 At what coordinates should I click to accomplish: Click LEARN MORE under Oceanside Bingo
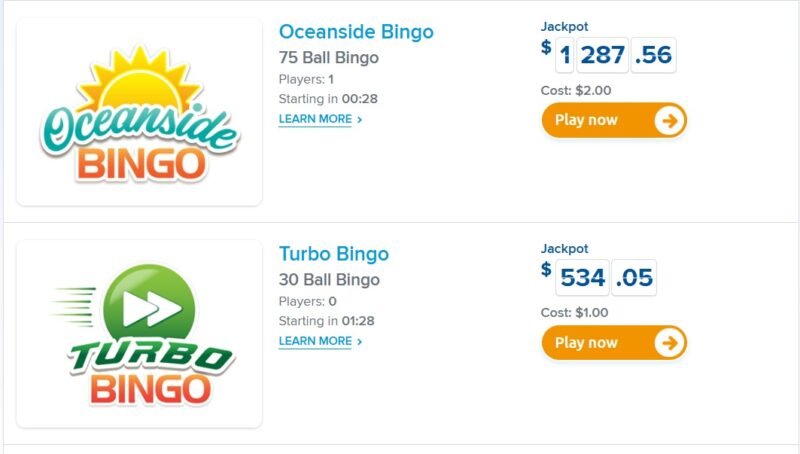pos(315,119)
